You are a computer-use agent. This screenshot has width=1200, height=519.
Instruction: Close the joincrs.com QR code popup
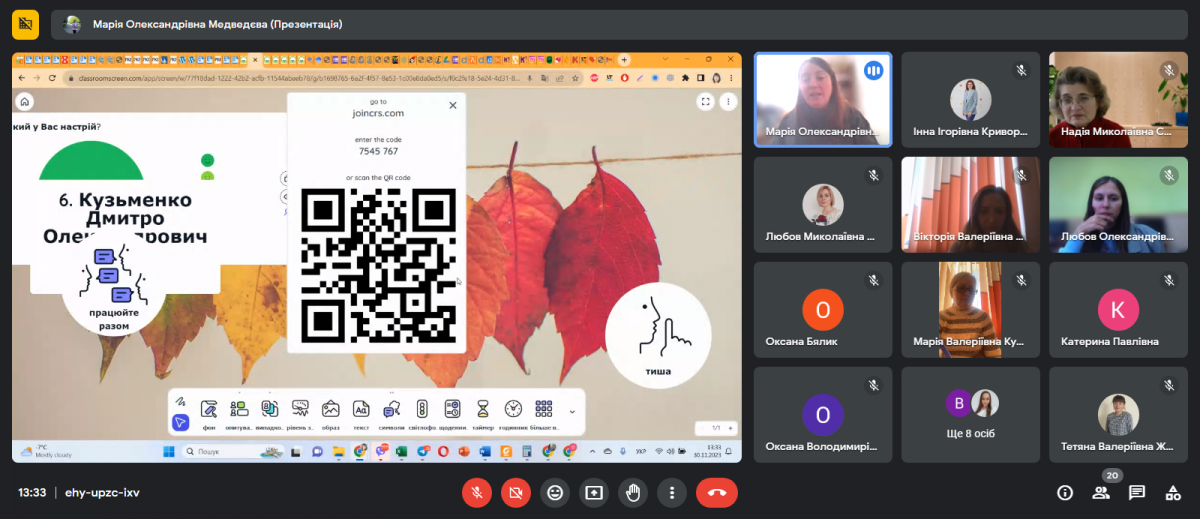click(453, 105)
